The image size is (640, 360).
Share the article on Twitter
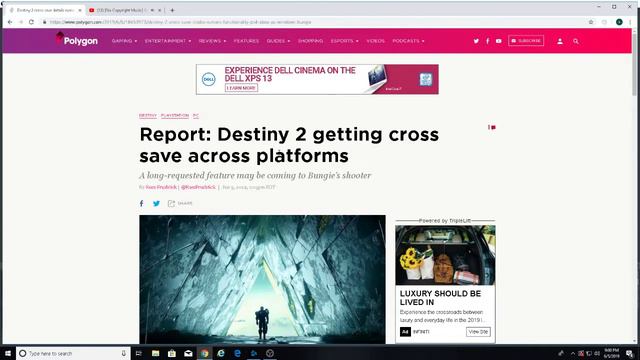pos(156,203)
